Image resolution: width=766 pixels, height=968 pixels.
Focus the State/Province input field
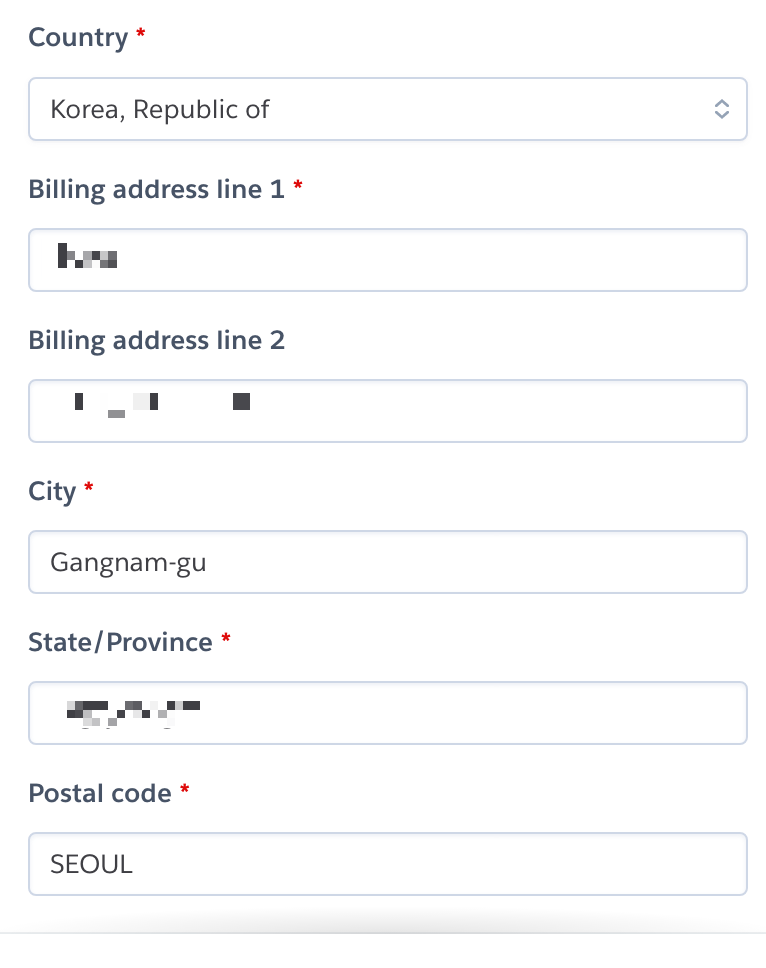coord(388,713)
